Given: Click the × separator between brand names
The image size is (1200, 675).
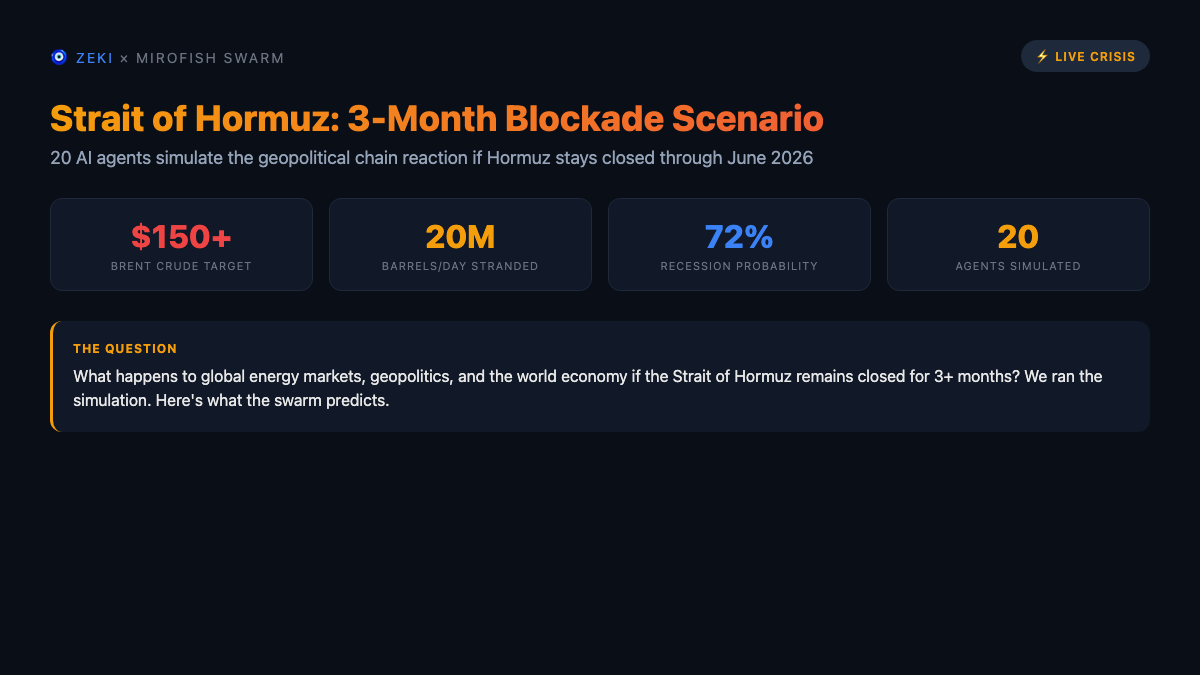Looking at the screenshot, I should 124,58.
